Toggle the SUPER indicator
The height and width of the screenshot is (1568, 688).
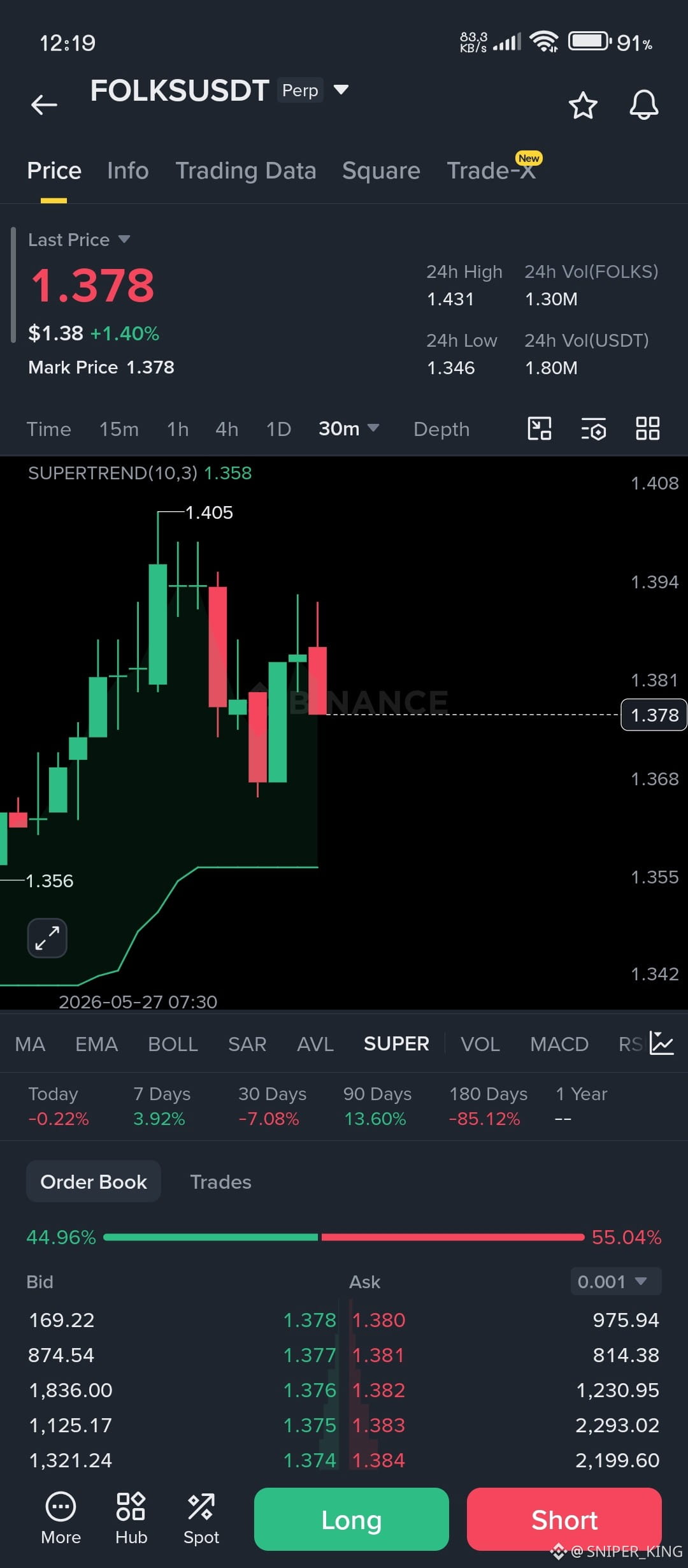click(x=396, y=1044)
